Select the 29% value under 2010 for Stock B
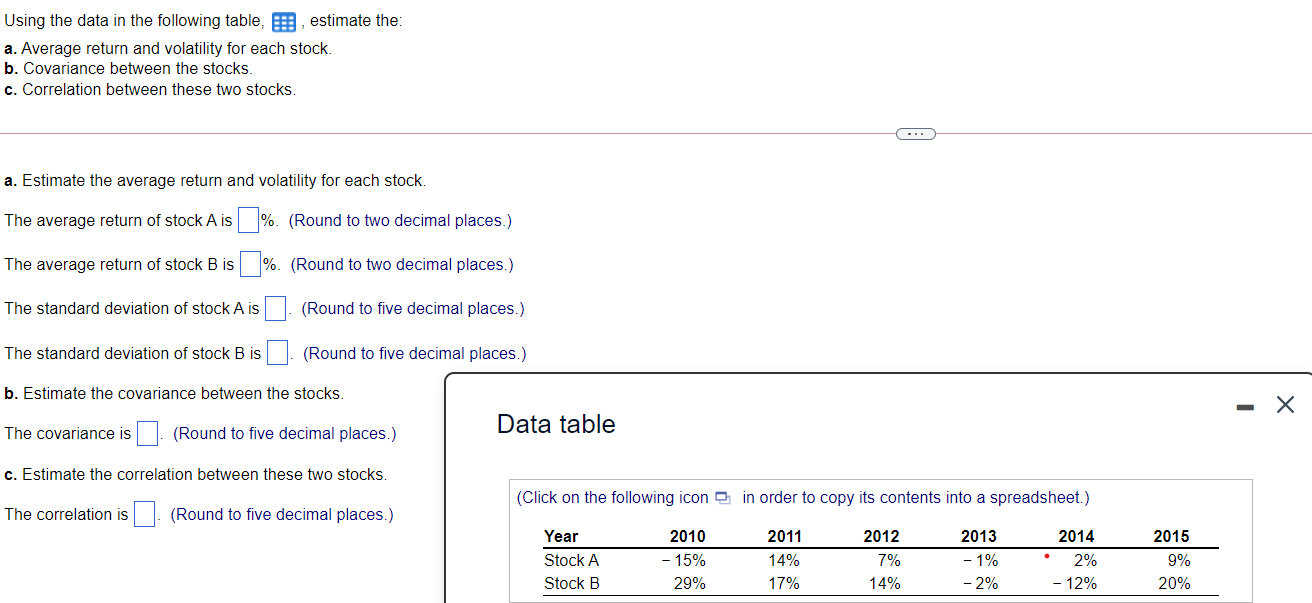 [x=691, y=583]
